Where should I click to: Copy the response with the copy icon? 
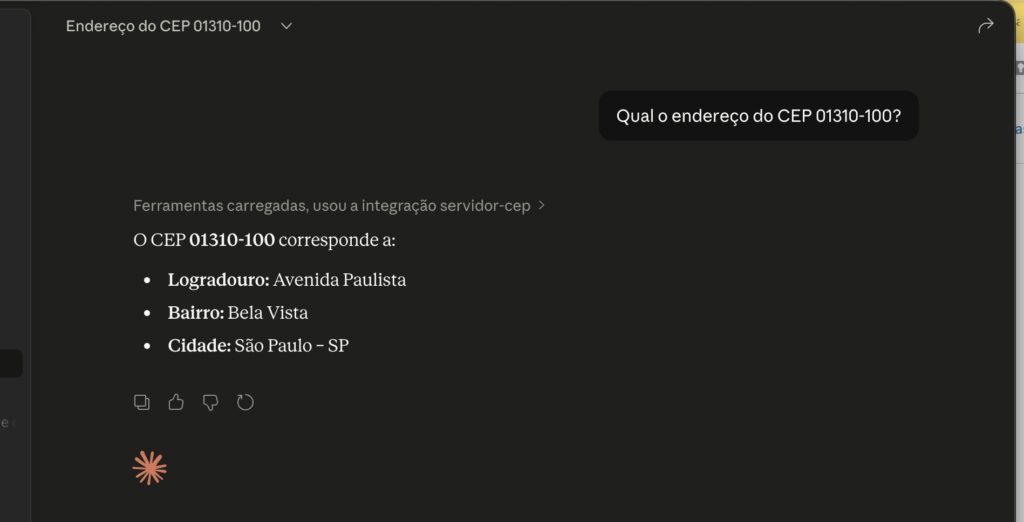tap(142, 402)
